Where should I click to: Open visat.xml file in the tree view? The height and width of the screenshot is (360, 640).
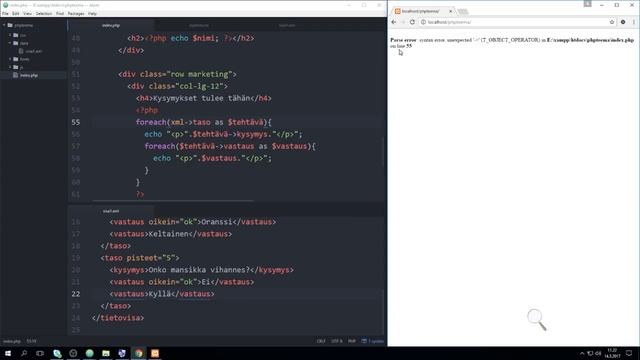33,51
